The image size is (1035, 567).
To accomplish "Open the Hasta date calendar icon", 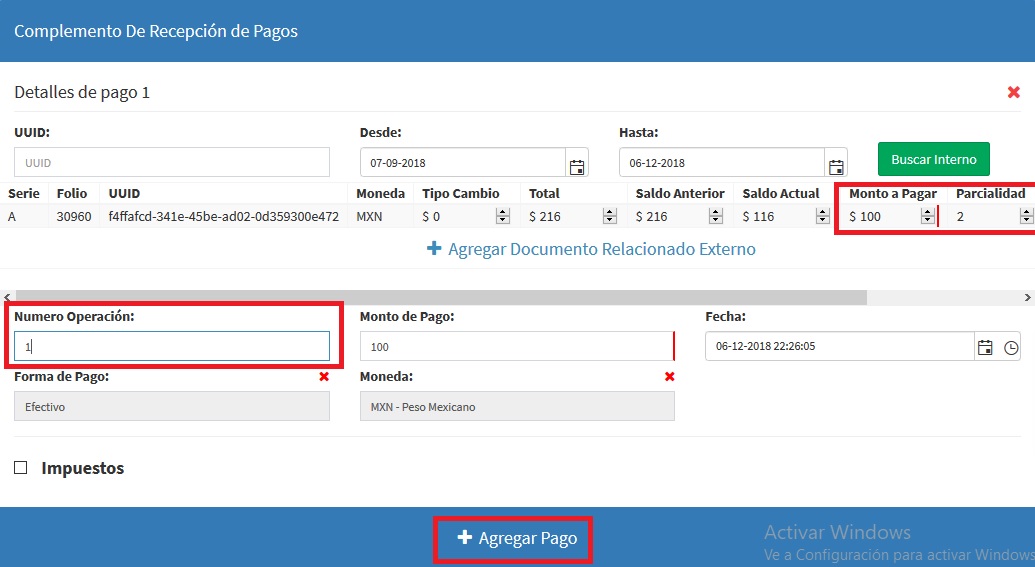I will click(836, 166).
